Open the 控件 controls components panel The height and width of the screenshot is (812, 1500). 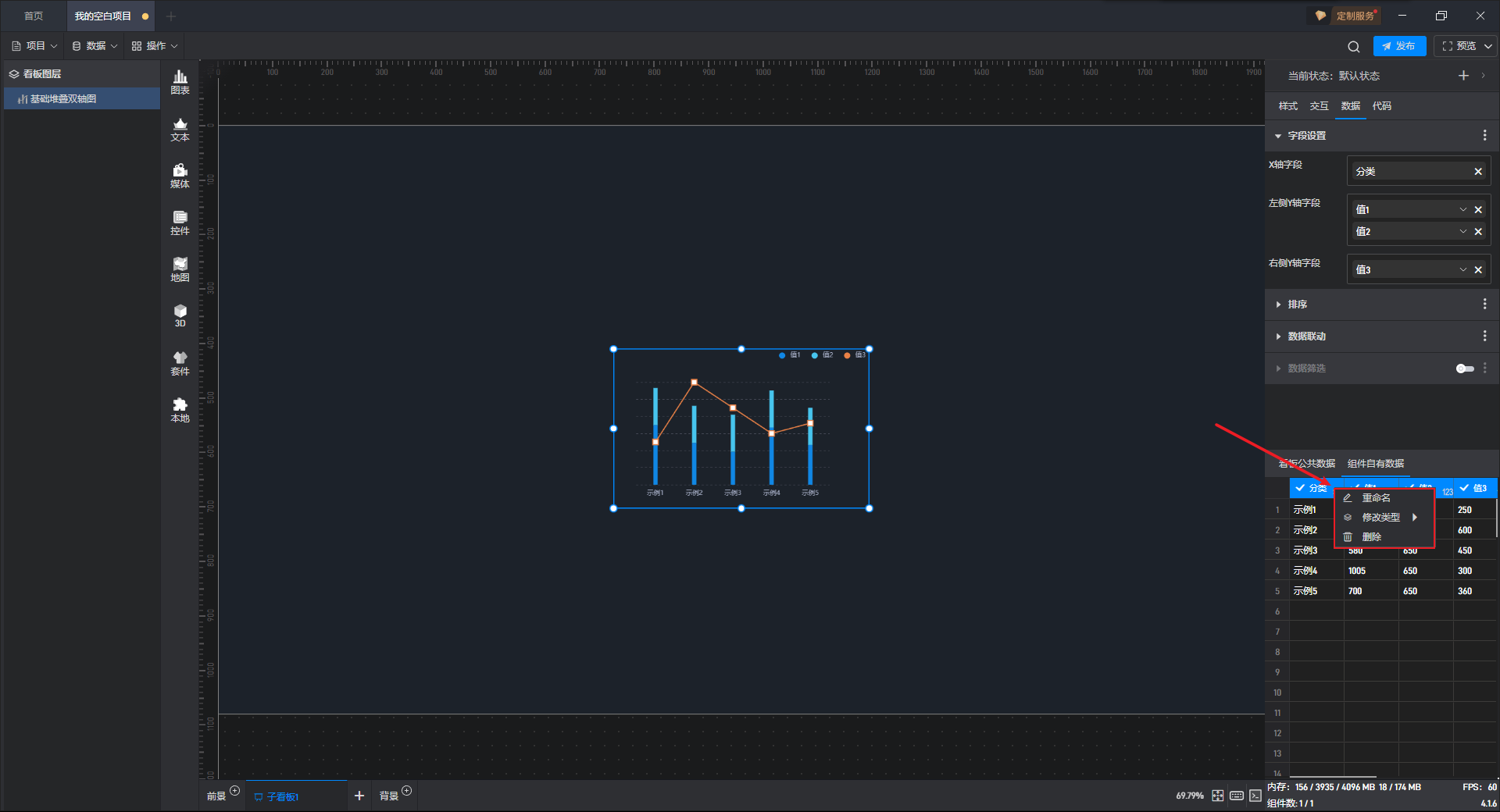[180, 223]
